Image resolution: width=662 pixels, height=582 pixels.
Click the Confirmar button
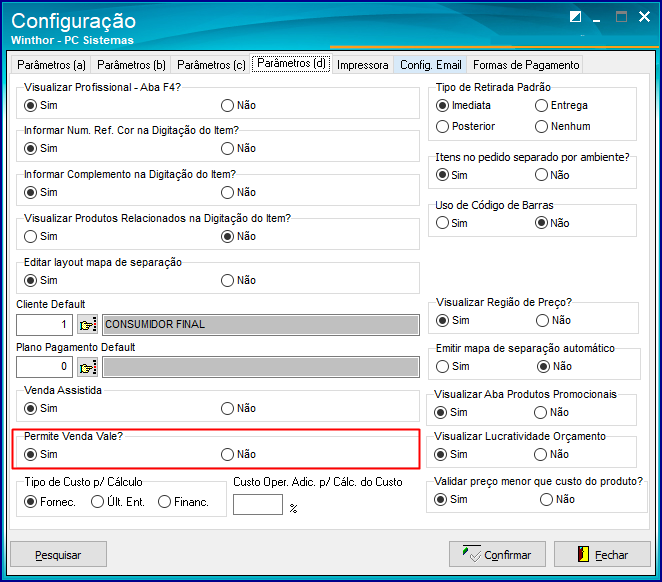pyautogui.click(x=497, y=555)
